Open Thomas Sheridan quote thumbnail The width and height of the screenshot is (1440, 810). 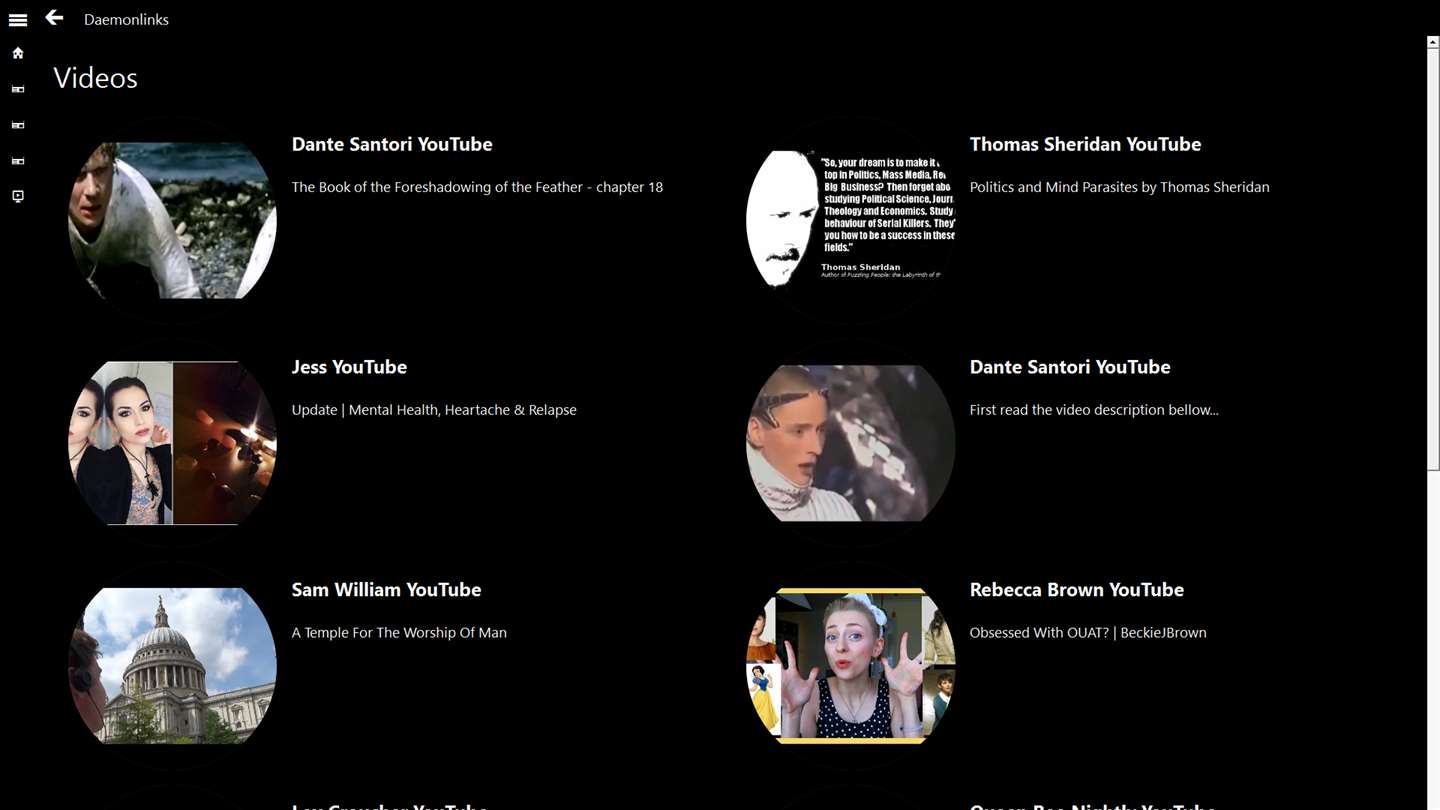[851, 220]
